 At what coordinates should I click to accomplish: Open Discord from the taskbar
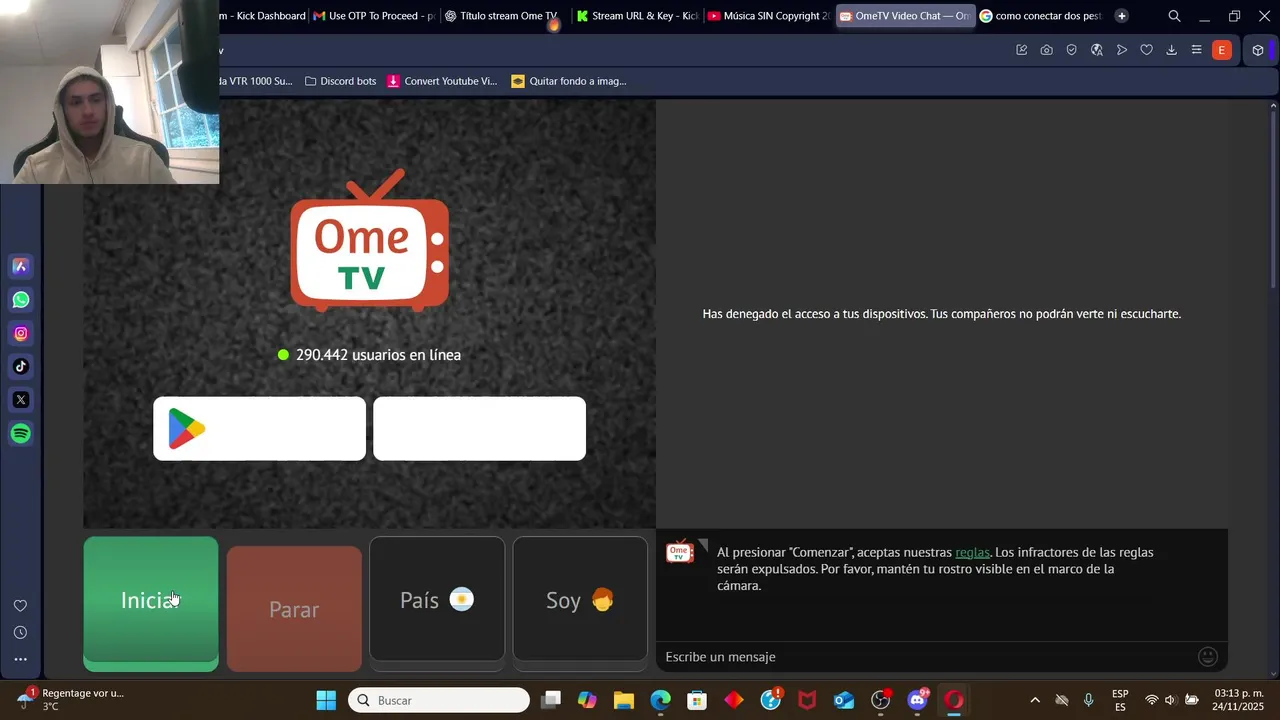pyautogui.click(x=917, y=700)
